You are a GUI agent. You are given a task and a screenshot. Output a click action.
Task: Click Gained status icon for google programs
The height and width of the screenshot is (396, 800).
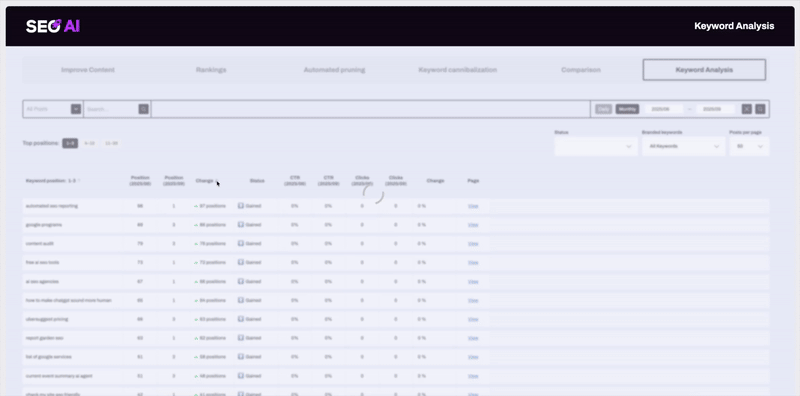click(x=241, y=225)
